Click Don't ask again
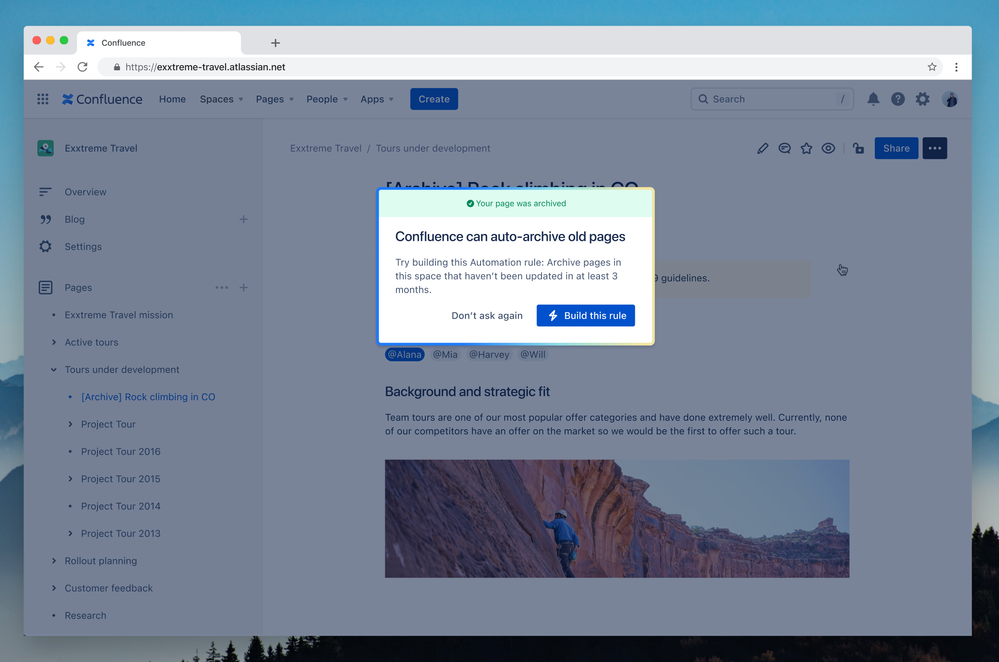The width and height of the screenshot is (999, 662). pyautogui.click(x=487, y=315)
